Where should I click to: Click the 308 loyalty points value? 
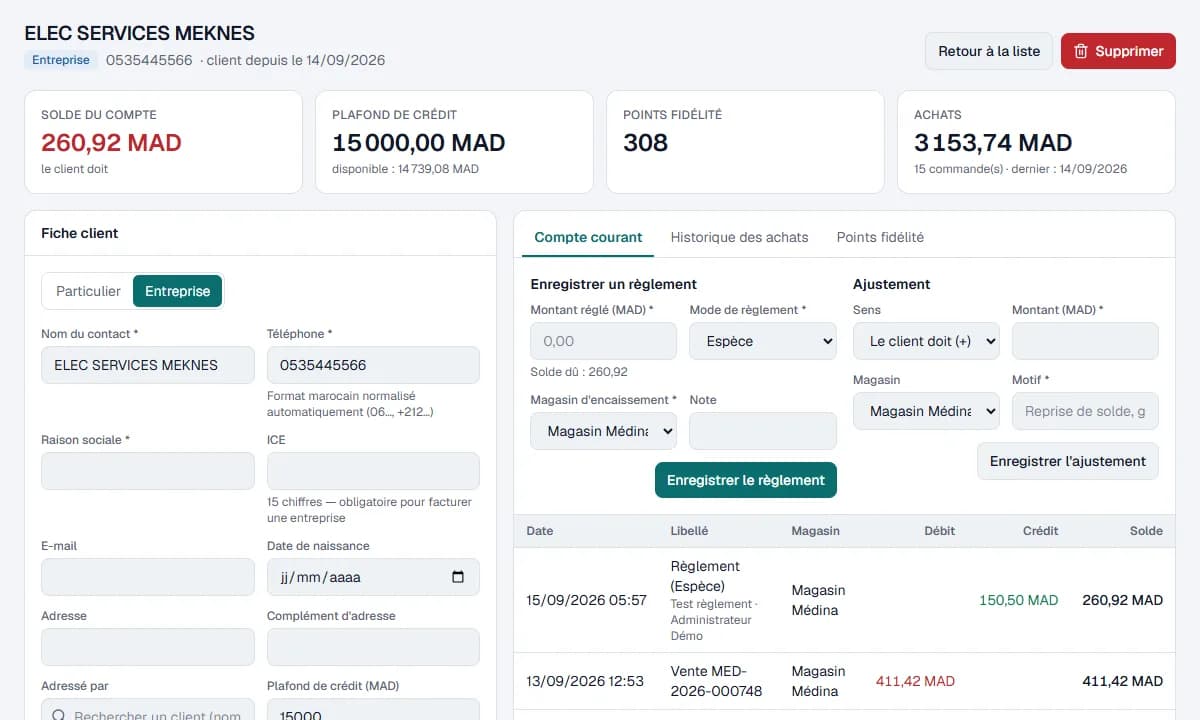coord(645,143)
